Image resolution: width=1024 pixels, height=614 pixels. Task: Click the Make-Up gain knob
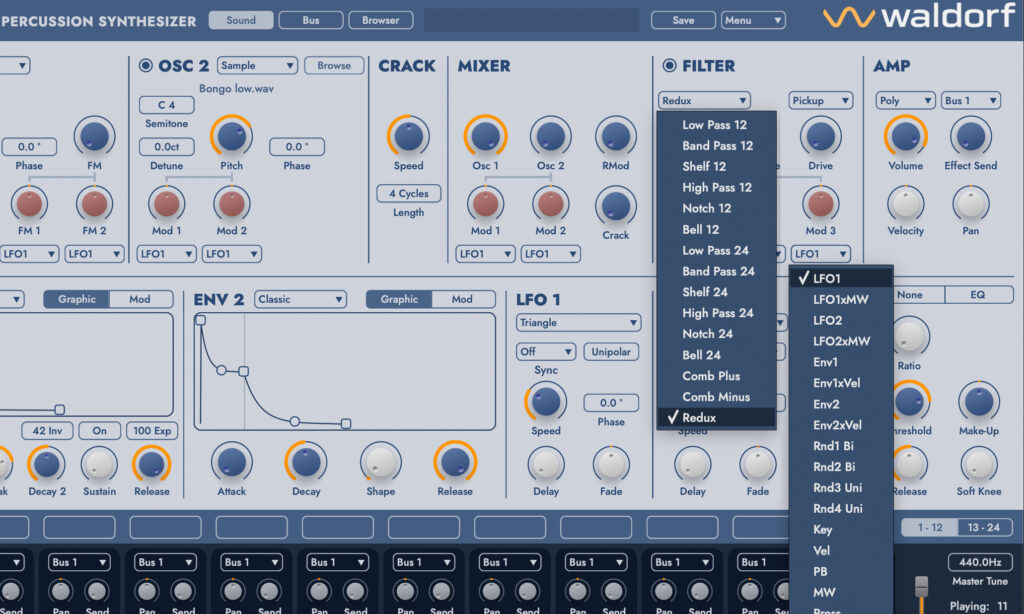(978, 402)
